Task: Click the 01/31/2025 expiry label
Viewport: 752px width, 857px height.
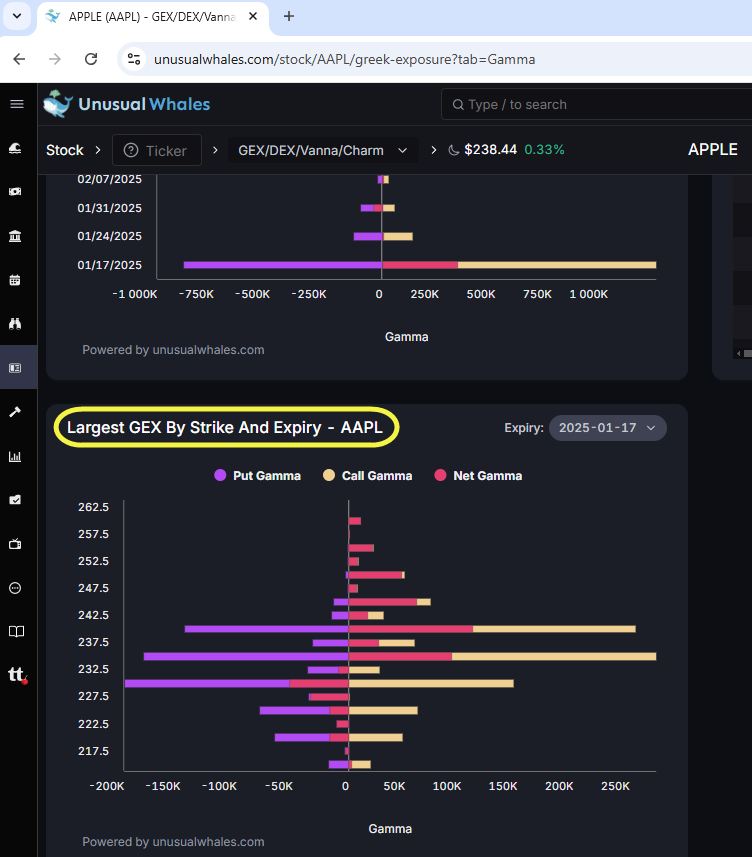Action: point(109,208)
